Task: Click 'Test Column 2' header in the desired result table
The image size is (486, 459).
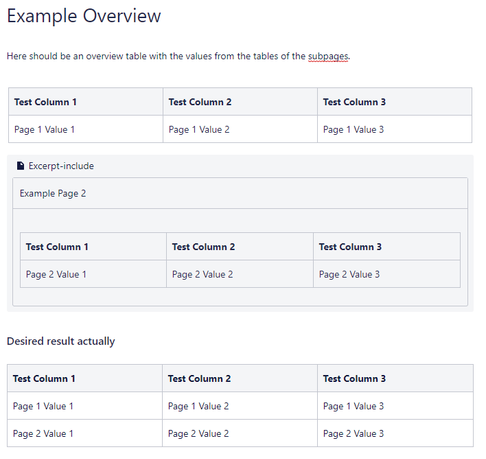Action: (x=240, y=378)
